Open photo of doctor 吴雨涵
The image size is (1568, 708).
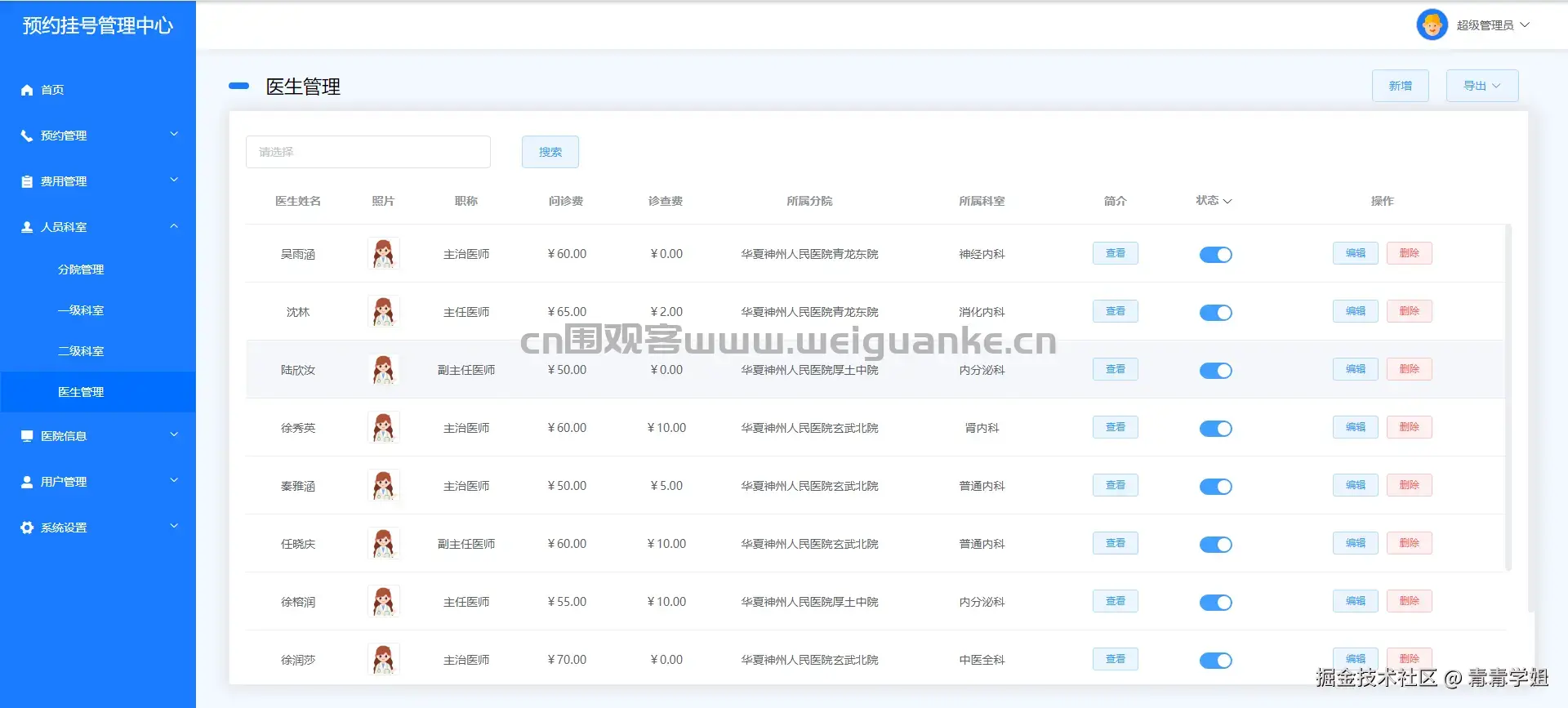[384, 254]
